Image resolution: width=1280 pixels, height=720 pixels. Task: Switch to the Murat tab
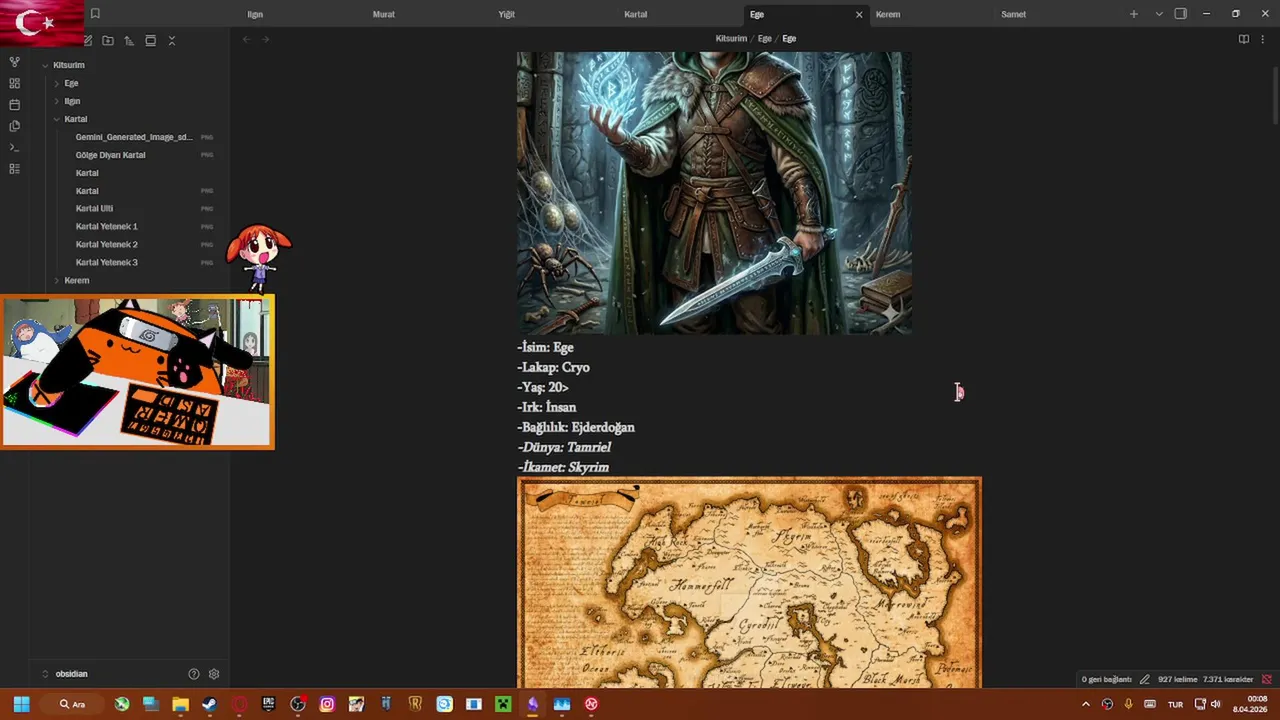click(384, 14)
